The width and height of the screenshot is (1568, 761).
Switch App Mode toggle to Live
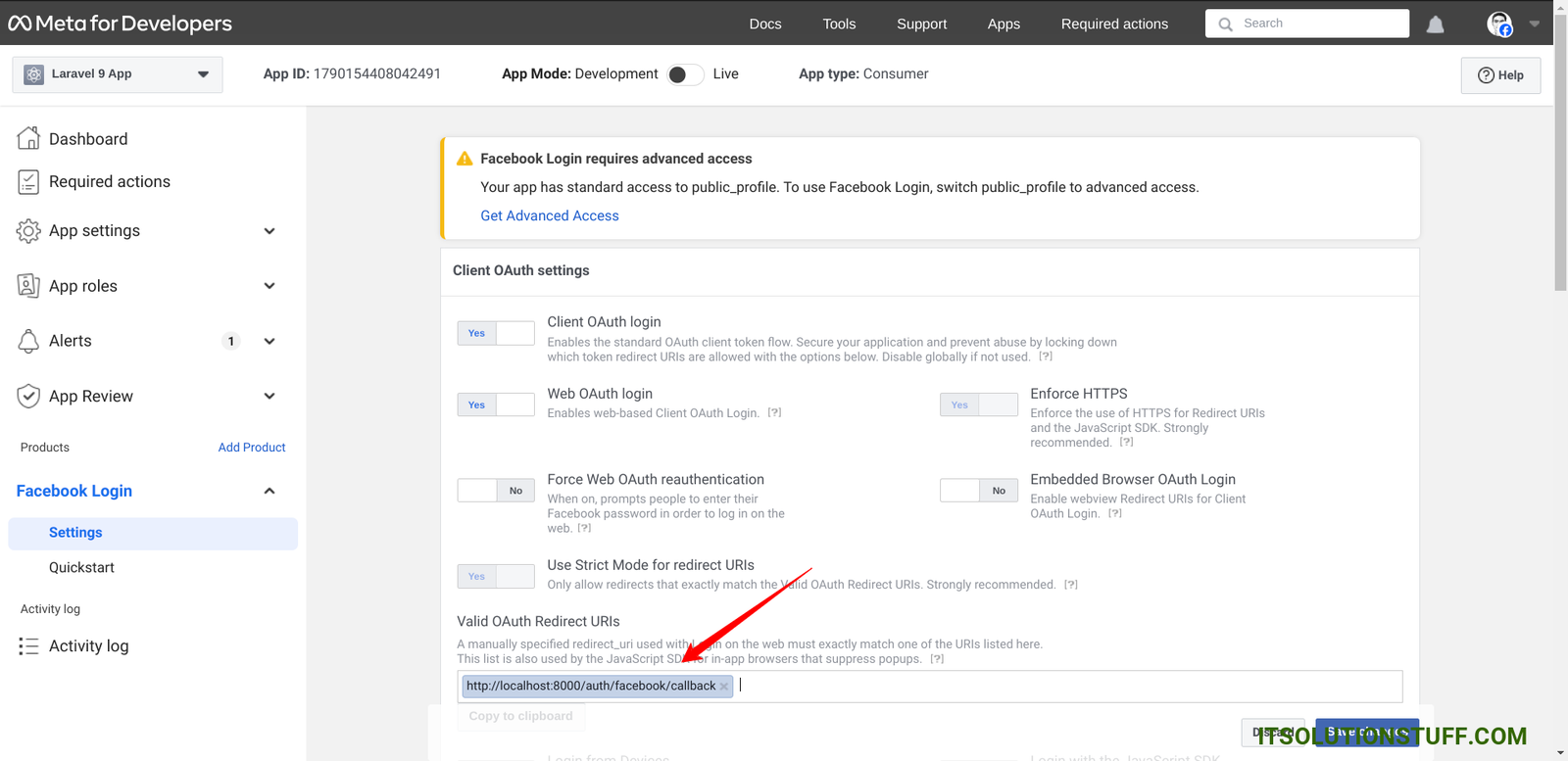click(x=685, y=74)
